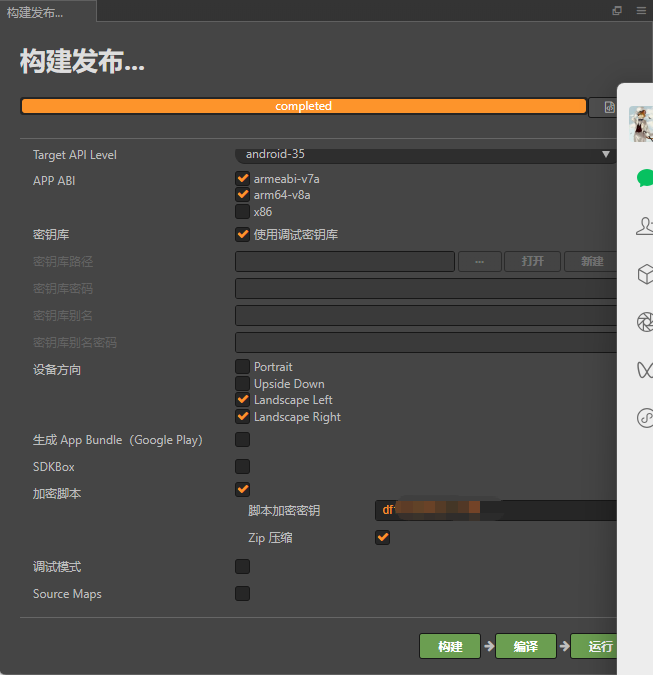
Task: Click the Source Maps label
Action: click(67, 594)
